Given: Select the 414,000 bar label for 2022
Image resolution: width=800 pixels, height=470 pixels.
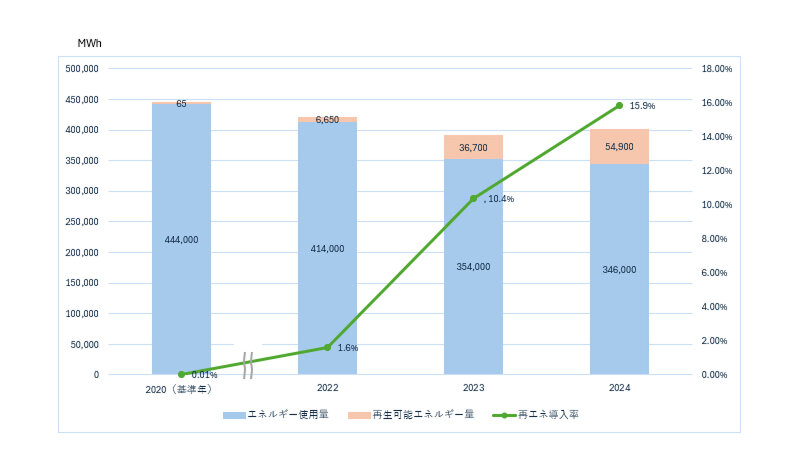Looking at the screenshot, I should pos(327,249).
